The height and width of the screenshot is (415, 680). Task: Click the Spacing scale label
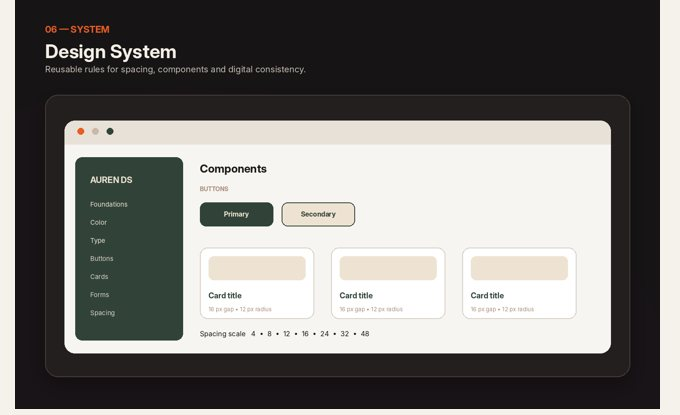222,334
